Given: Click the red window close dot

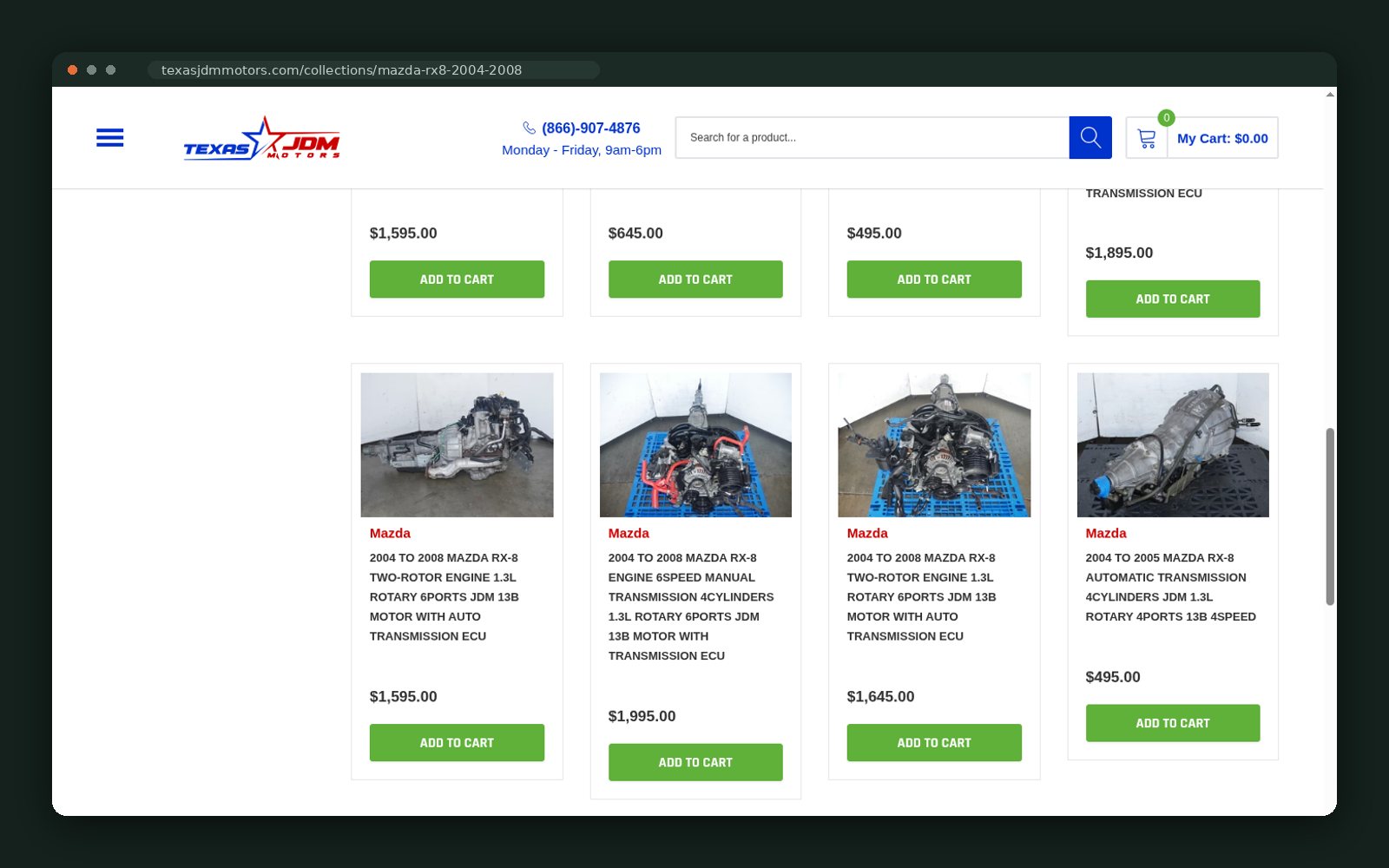Looking at the screenshot, I should point(73,69).
